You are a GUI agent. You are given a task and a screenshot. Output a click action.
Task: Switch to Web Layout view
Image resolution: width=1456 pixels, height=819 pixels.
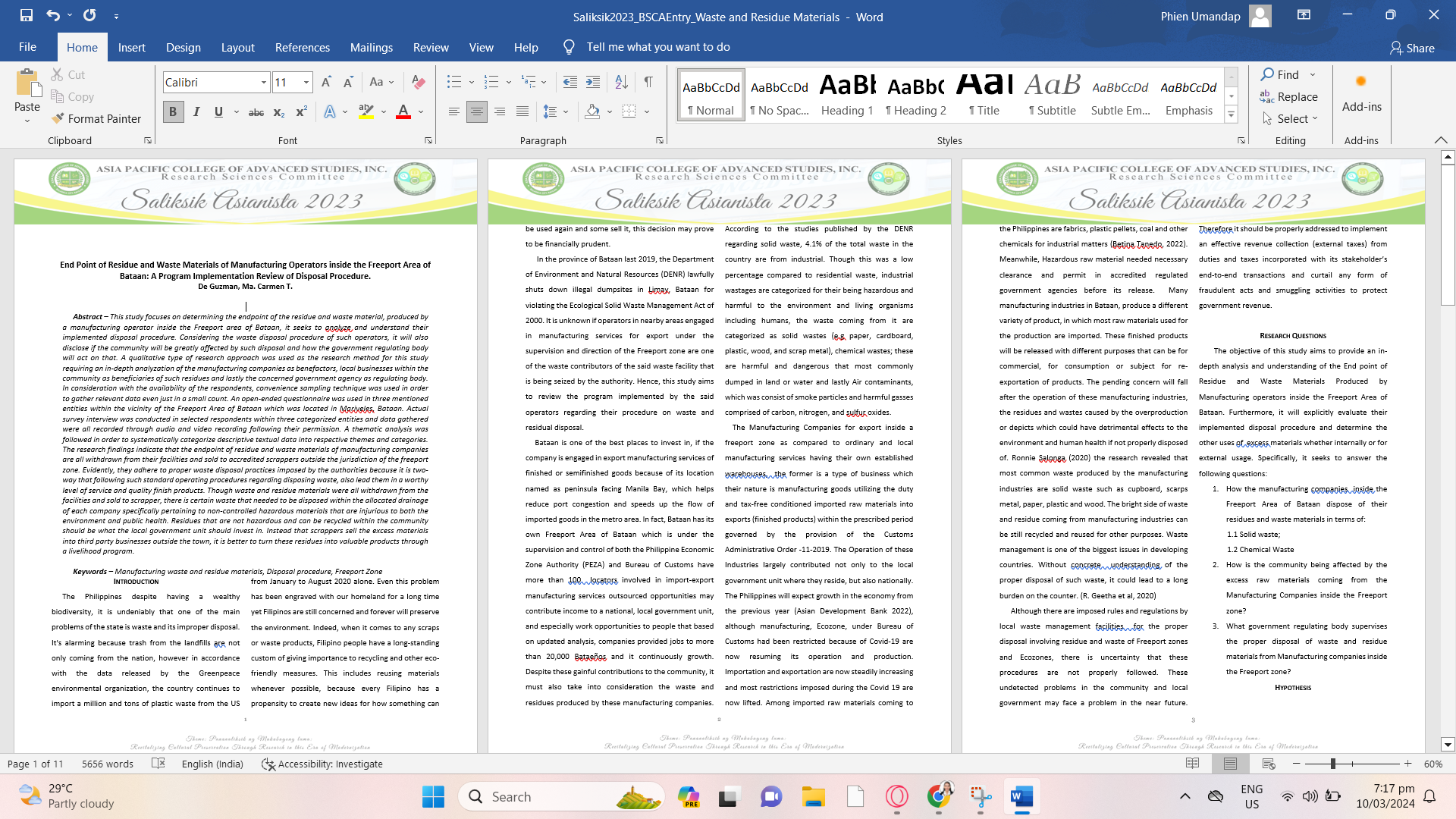(x=1269, y=764)
